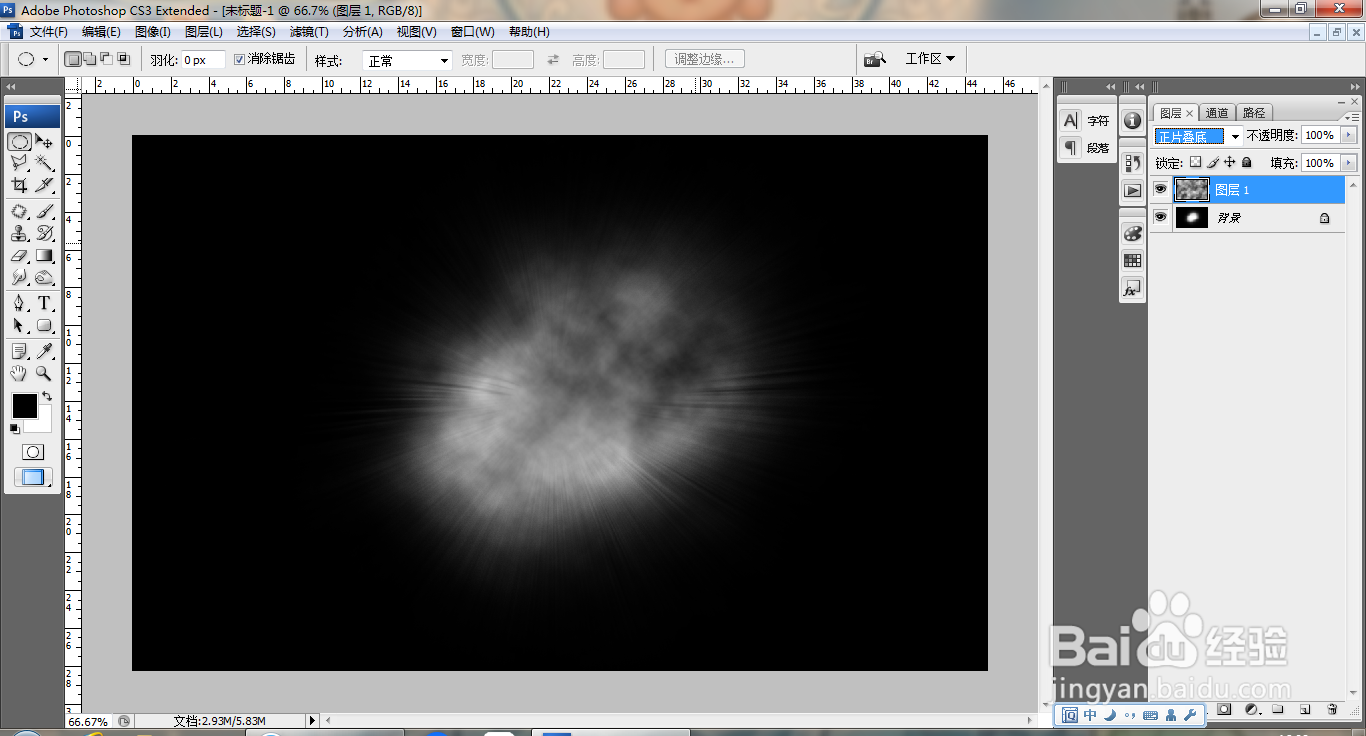Select the Move tool

pyautogui.click(x=45, y=141)
